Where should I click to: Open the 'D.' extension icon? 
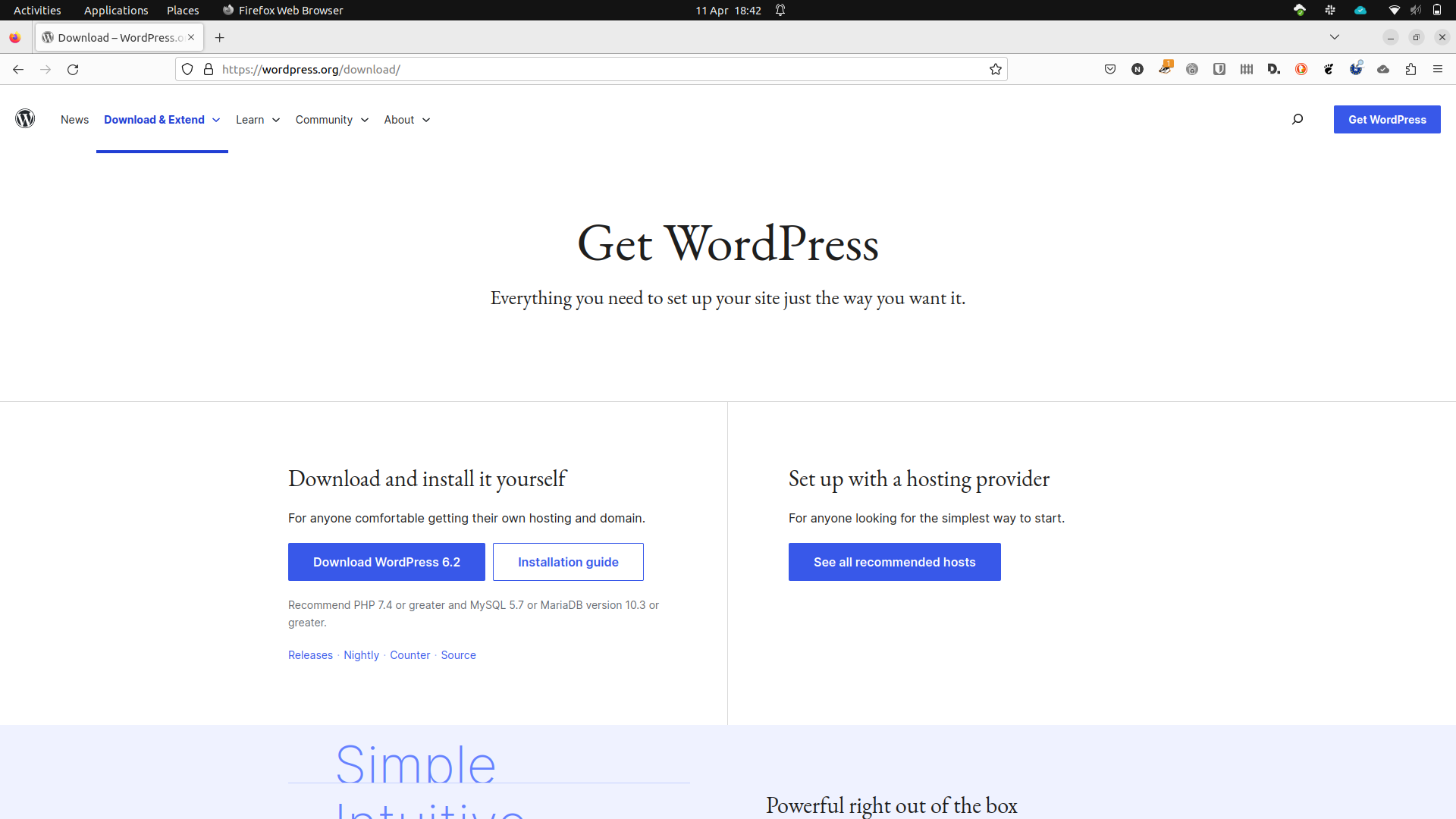click(1274, 69)
